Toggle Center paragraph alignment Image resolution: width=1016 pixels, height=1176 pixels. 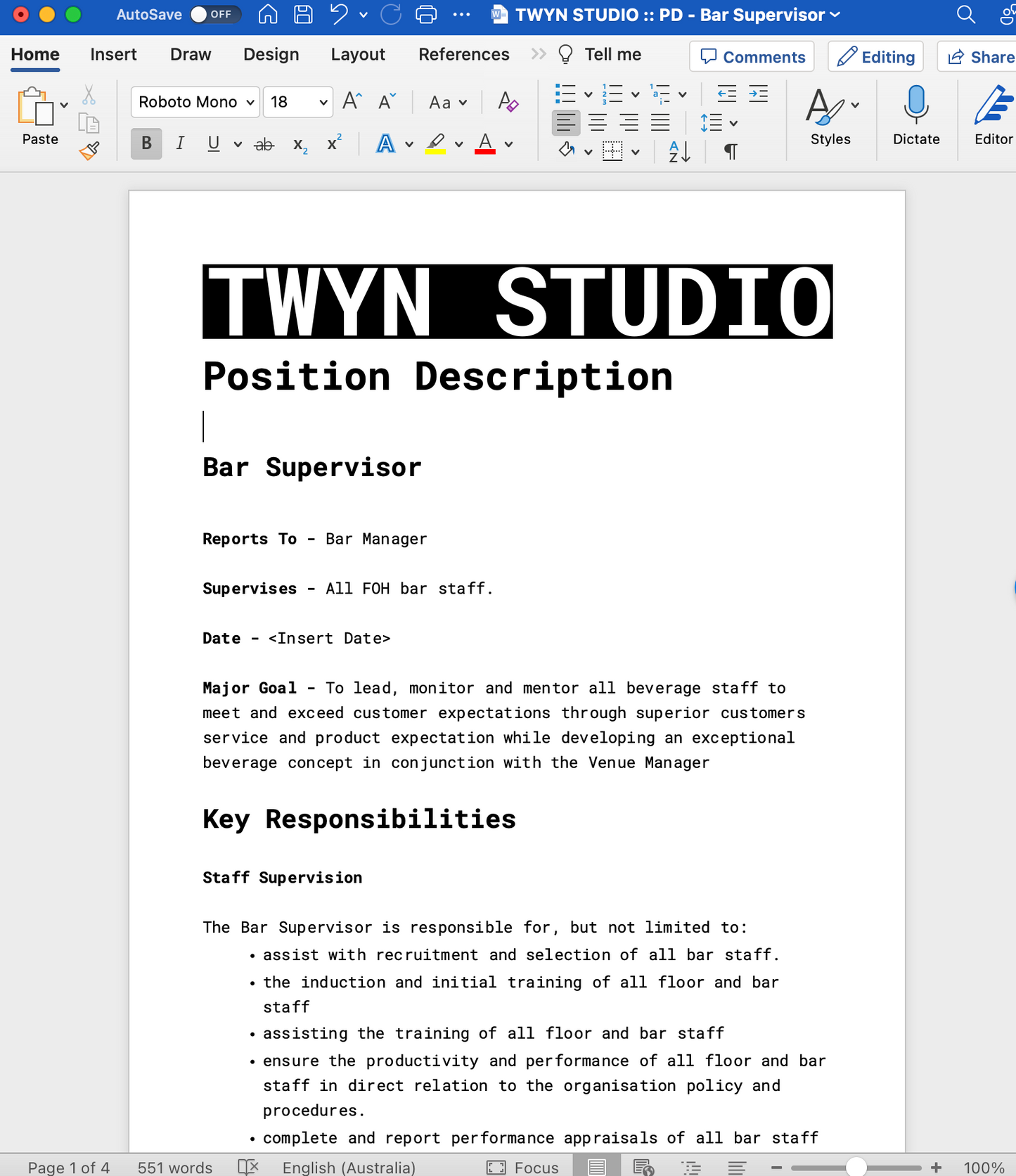pyautogui.click(x=598, y=123)
